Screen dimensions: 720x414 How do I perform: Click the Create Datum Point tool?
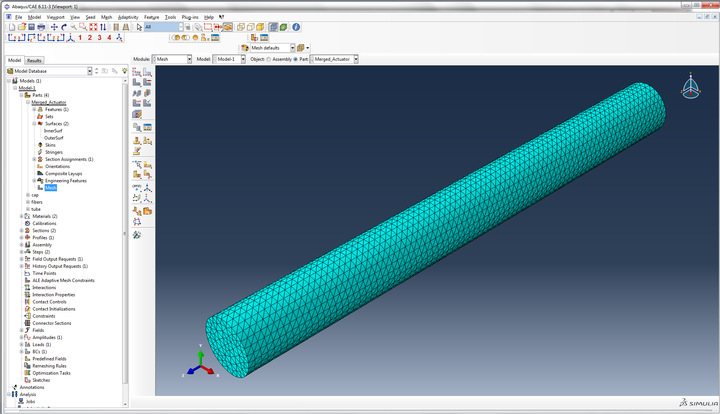136,187
